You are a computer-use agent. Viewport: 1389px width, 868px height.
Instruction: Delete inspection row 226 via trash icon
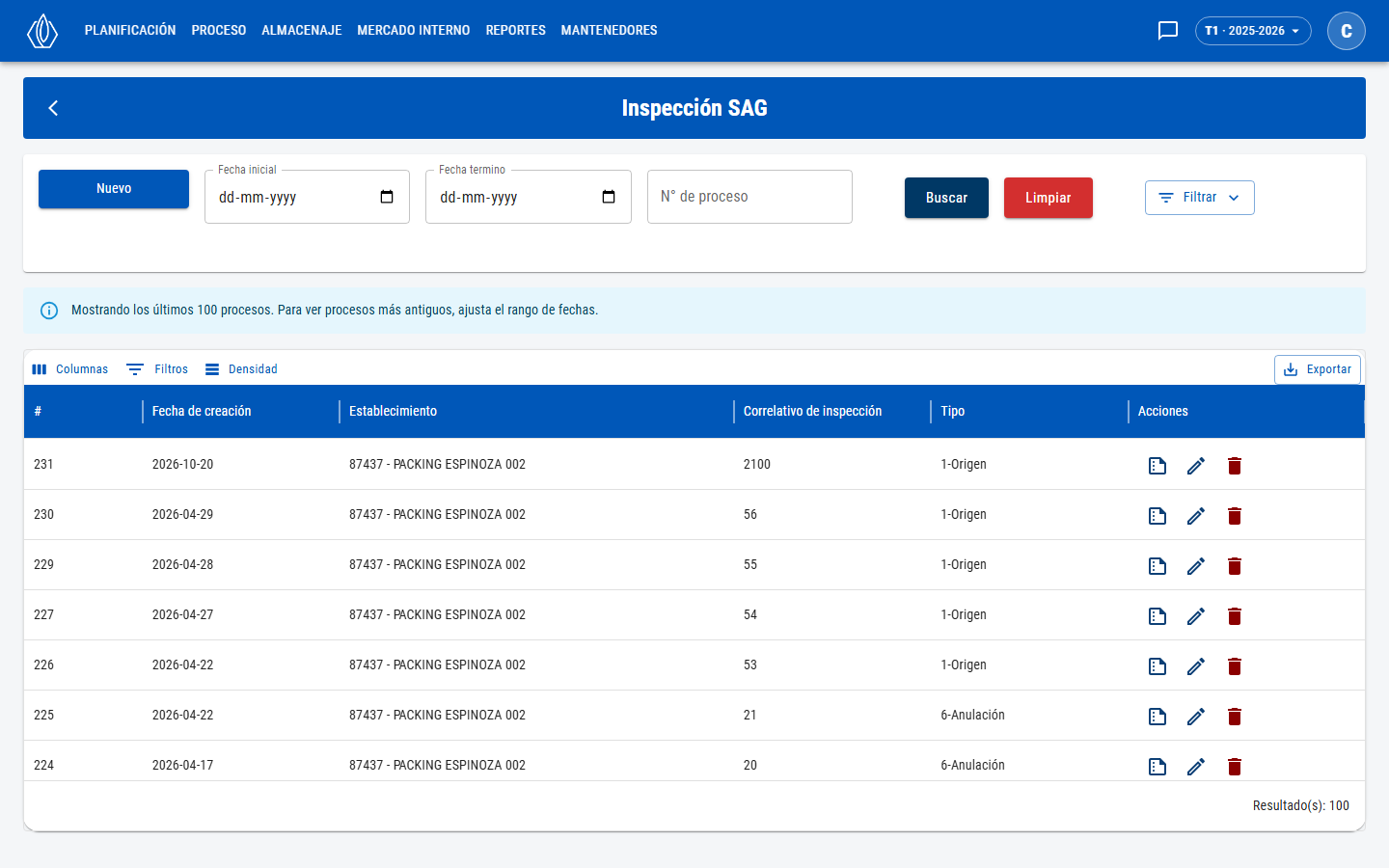pos(1235,666)
